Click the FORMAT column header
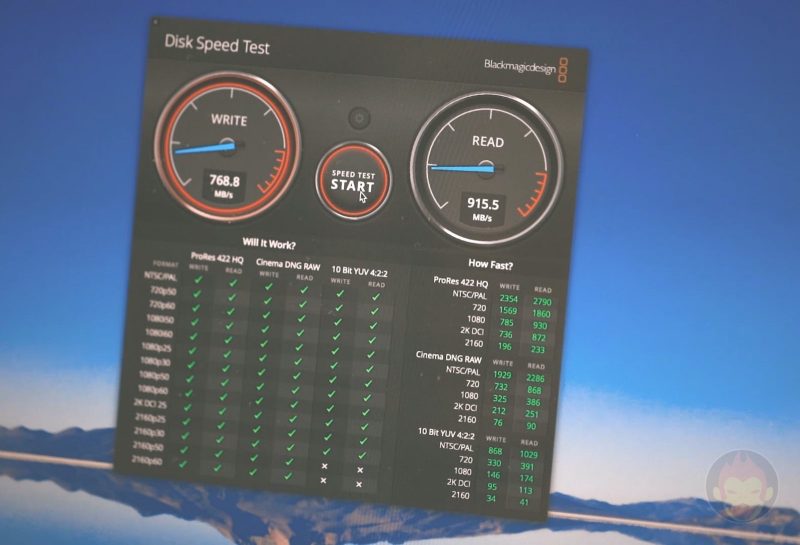Viewport: 800px width, 545px height. tap(166, 264)
